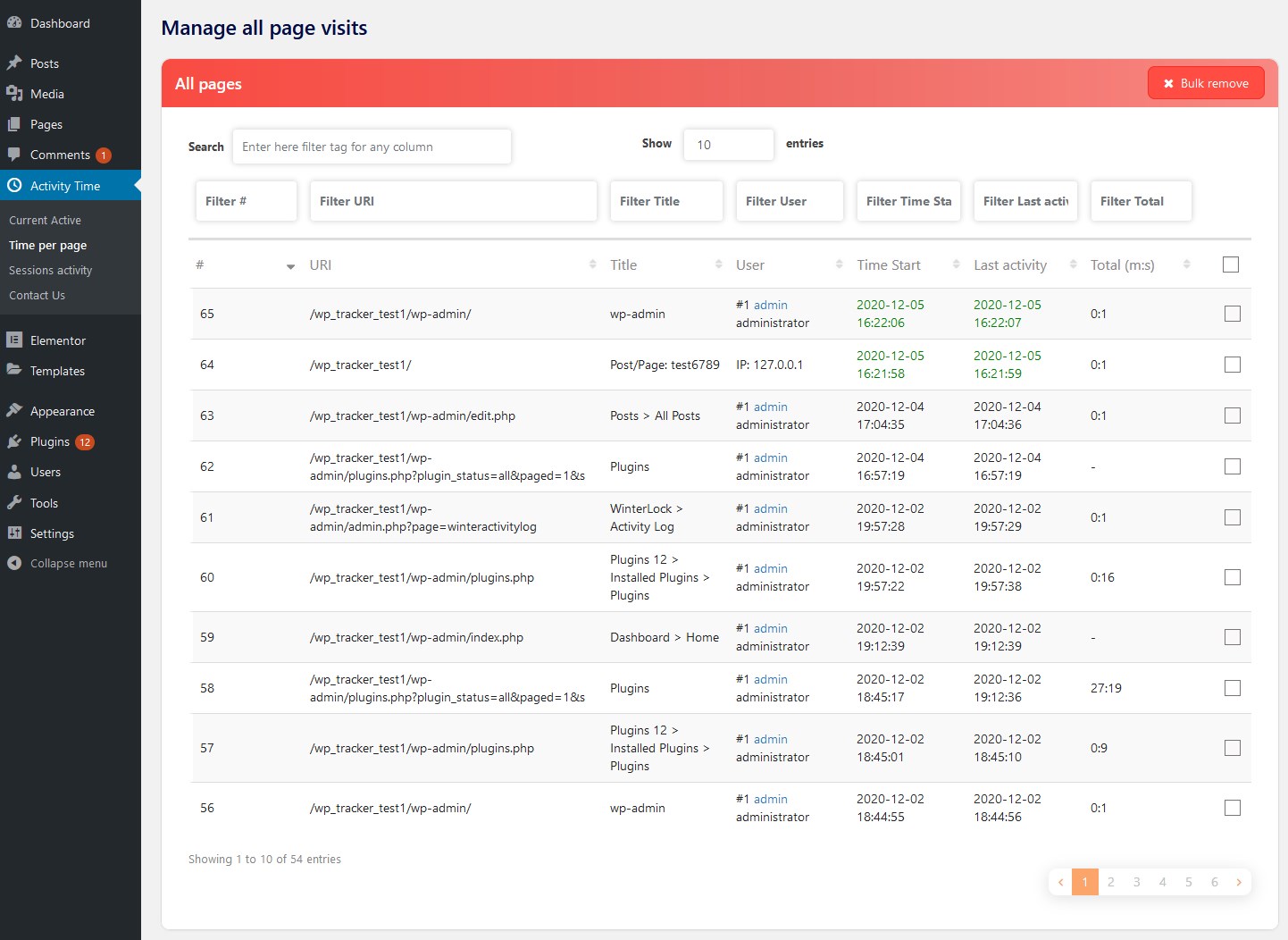The height and width of the screenshot is (940, 1288).
Task: Click the Comments speech bubble icon
Action: 14,155
